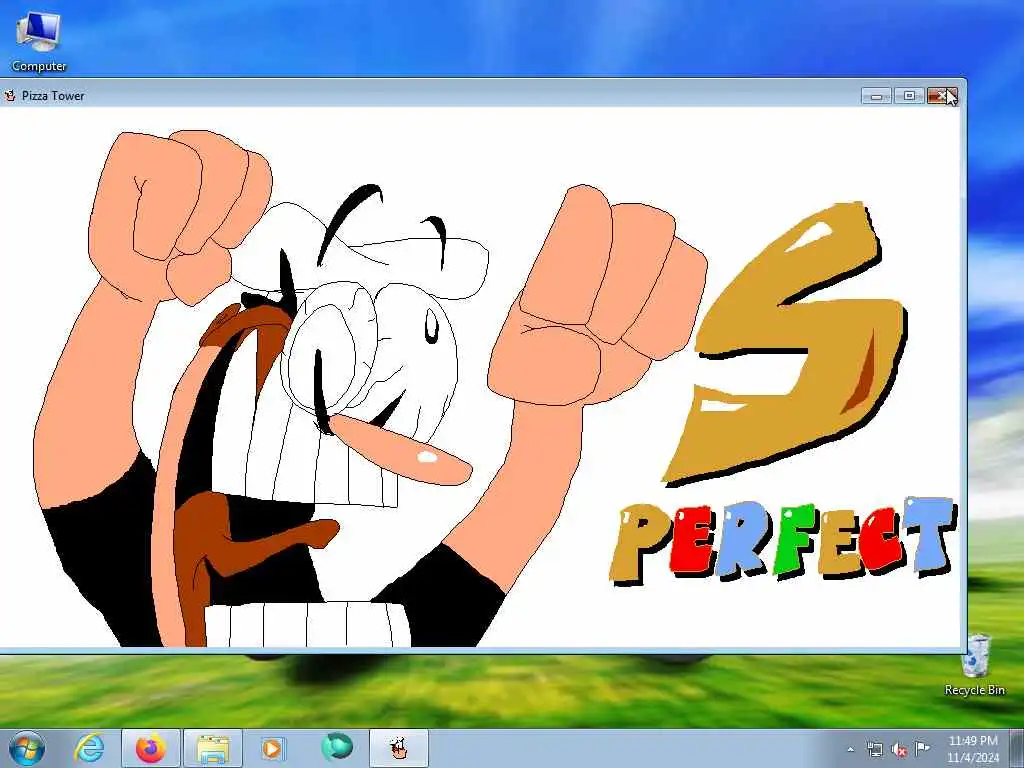Open the Windows Start menu orb
This screenshot has height=768, width=1024.
tap(27, 748)
